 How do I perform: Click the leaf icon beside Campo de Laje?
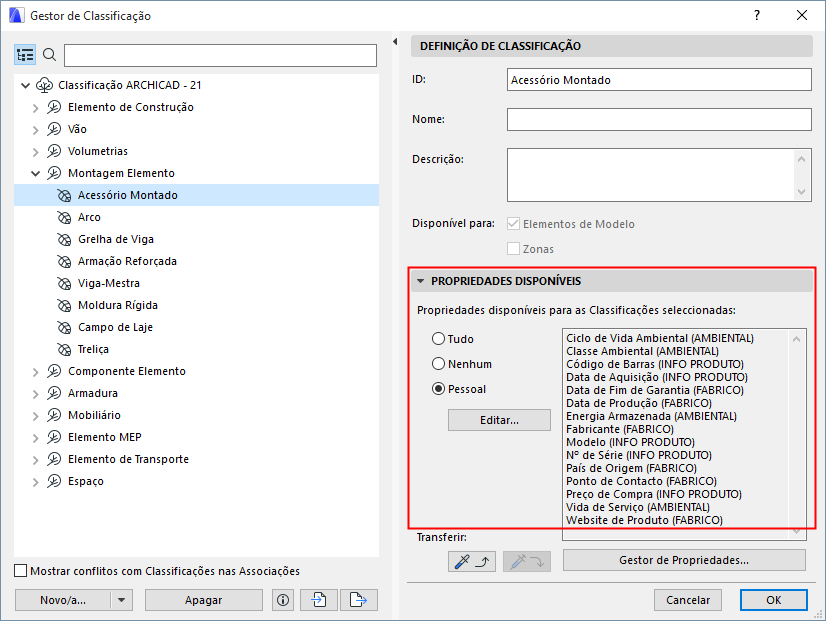click(64, 328)
